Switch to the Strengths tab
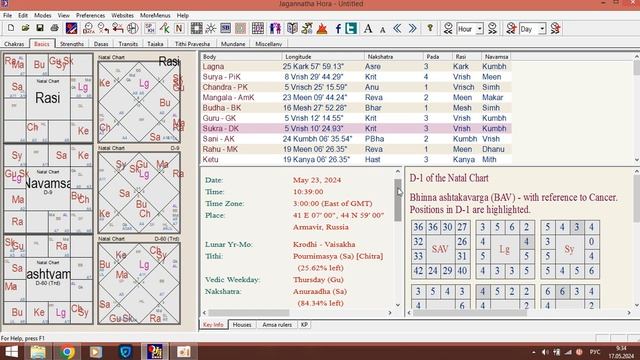The image size is (640, 360). 72,44
